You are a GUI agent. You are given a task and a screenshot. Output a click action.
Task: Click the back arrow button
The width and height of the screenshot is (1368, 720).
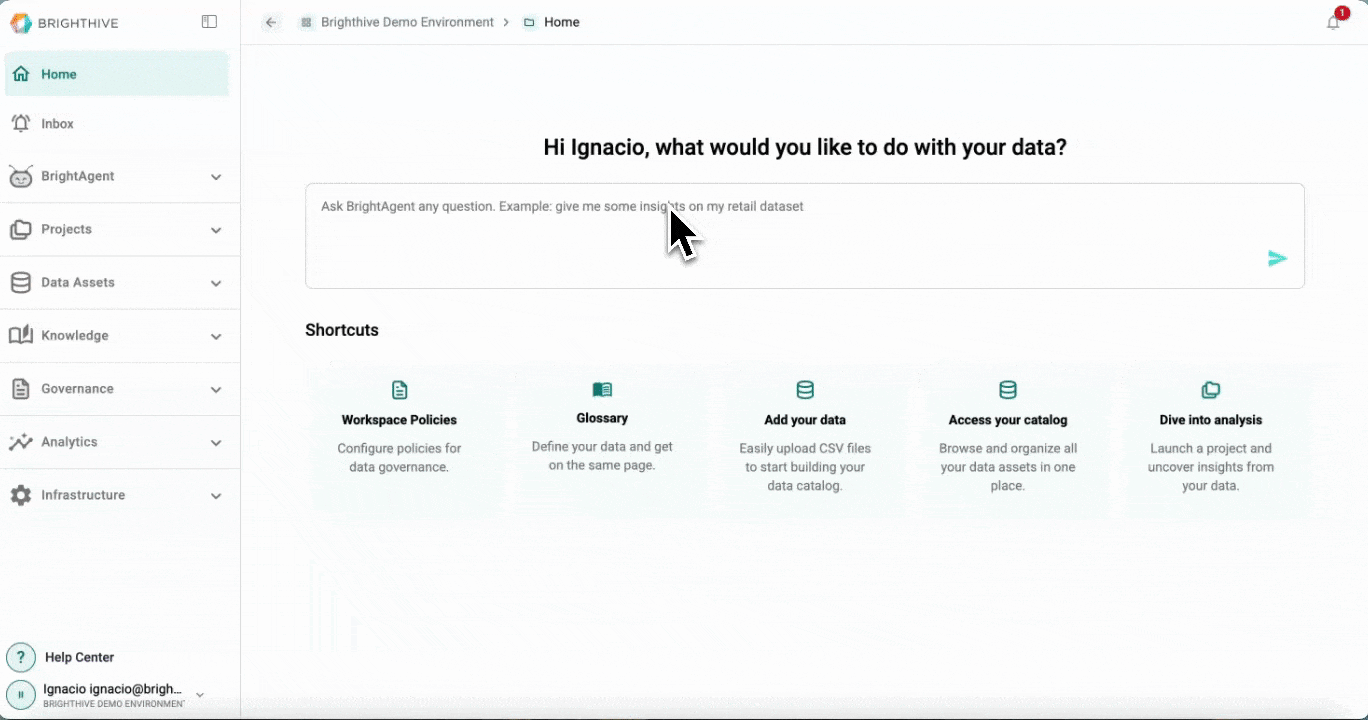point(271,22)
